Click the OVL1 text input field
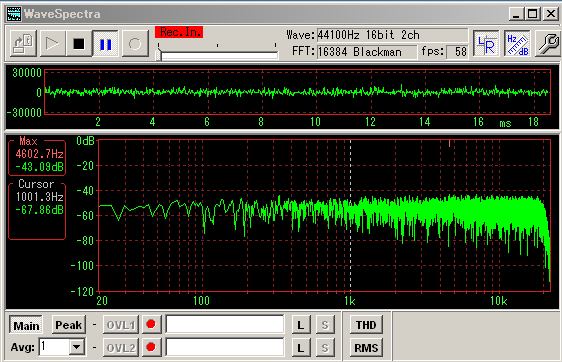This screenshot has height=362, width=562. (225, 324)
